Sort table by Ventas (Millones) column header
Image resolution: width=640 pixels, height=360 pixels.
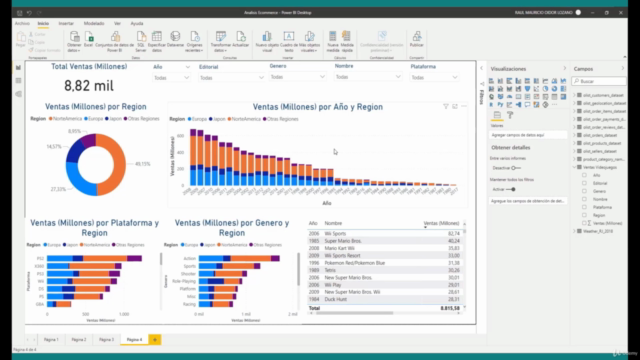(441, 223)
